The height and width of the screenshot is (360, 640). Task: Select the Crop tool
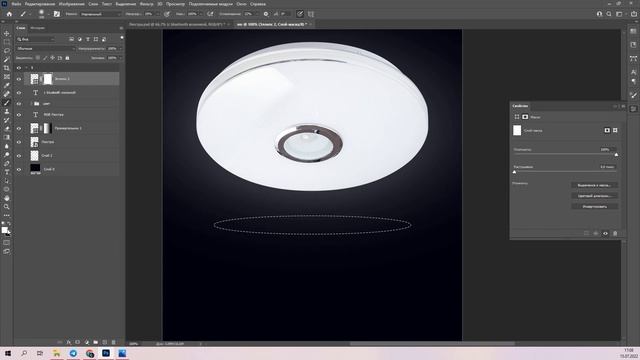pos(7,68)
